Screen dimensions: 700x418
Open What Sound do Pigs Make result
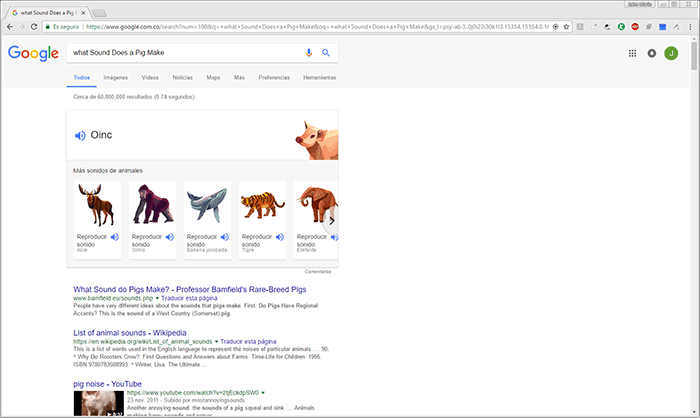[190, 289]
